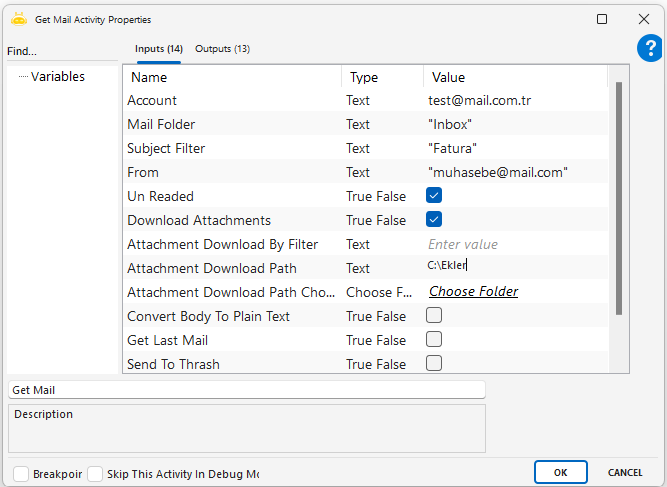Enable Skip This Activity In Debug Mode
Viewport: 667px width, 487px height.
[x=95, y=473]
